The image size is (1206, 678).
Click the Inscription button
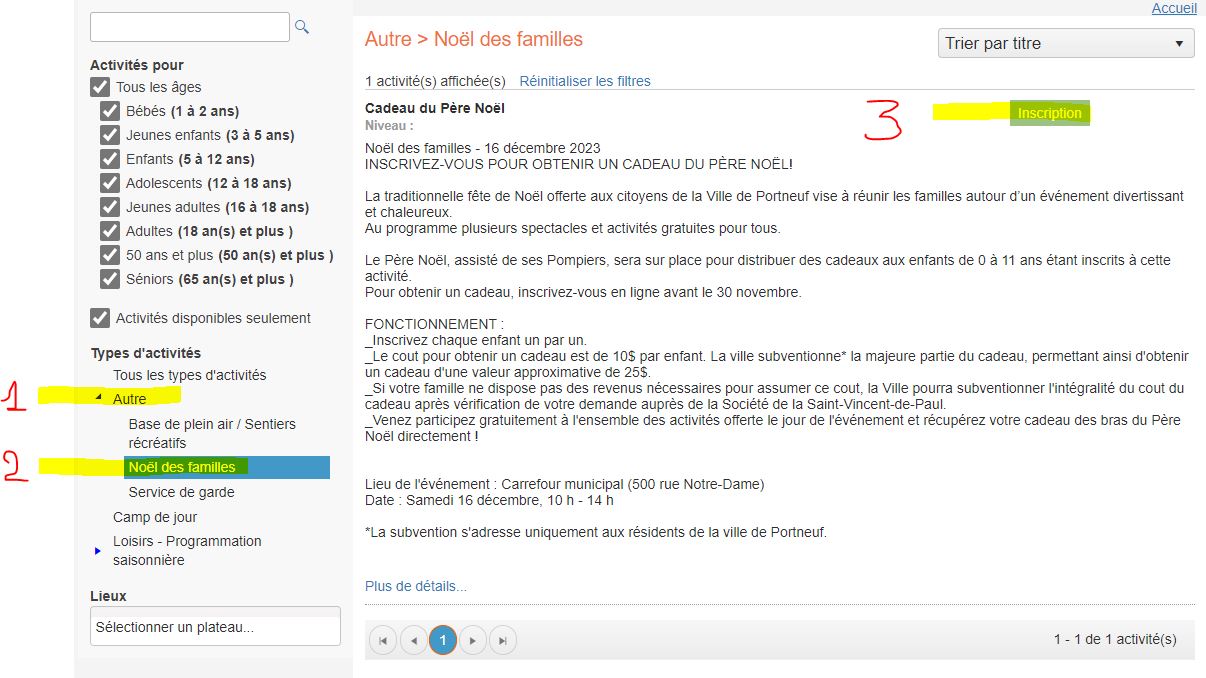pos(1049,113)
